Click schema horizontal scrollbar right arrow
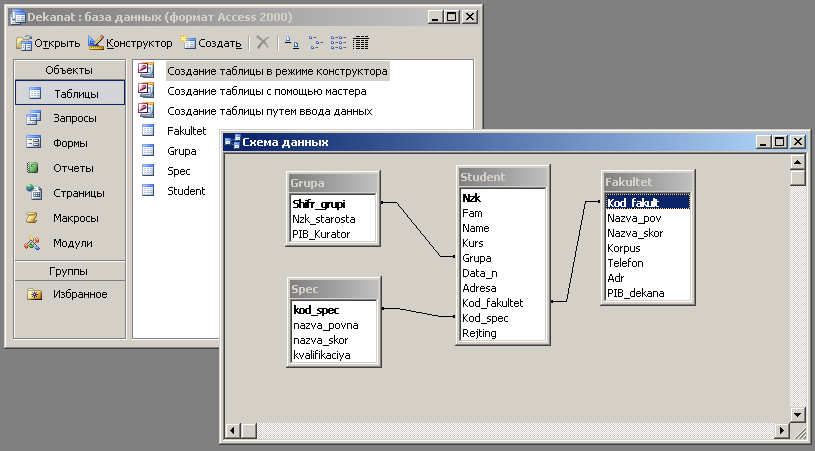Image resolution: width=815 pixels, height=451 pixels. click(x=781, y=430)
